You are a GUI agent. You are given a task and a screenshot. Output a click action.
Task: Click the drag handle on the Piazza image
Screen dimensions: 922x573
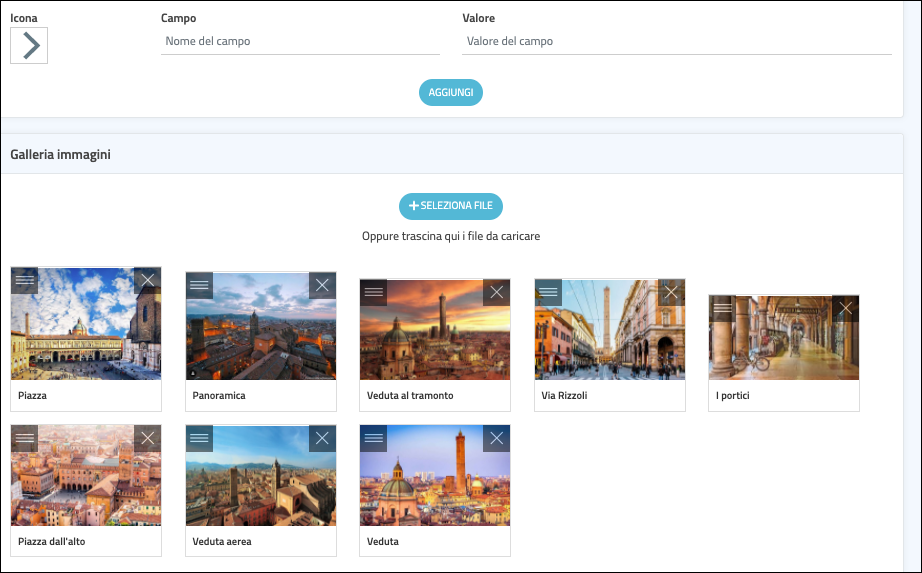pyautogui.click(x=25, y=281)
